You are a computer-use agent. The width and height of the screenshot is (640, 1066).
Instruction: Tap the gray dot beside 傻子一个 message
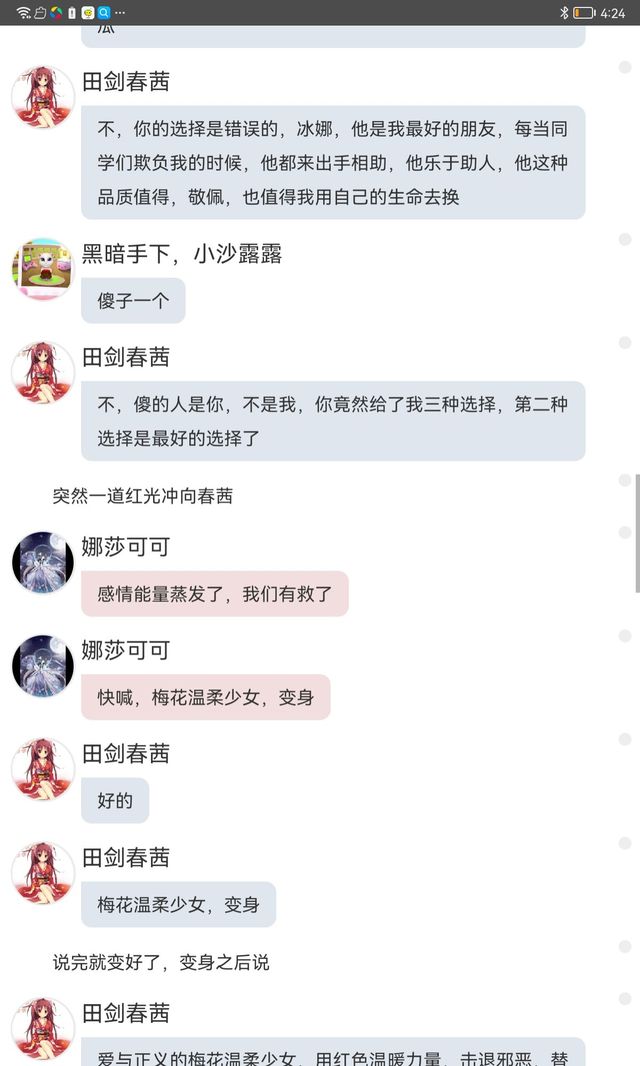(x=624, y=239)
